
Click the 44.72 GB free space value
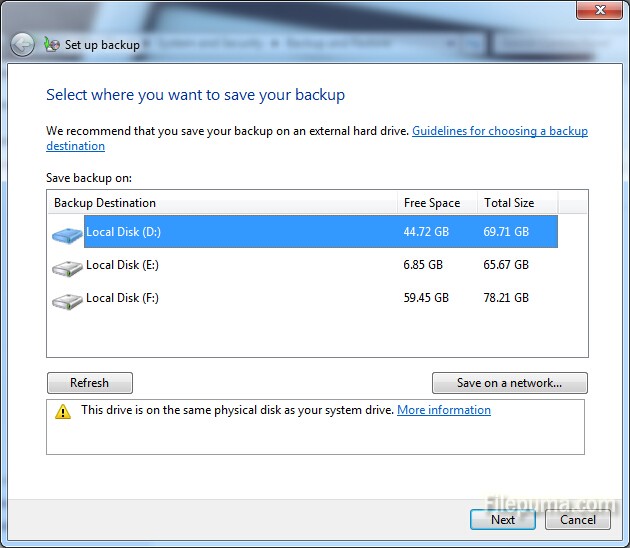426,232
